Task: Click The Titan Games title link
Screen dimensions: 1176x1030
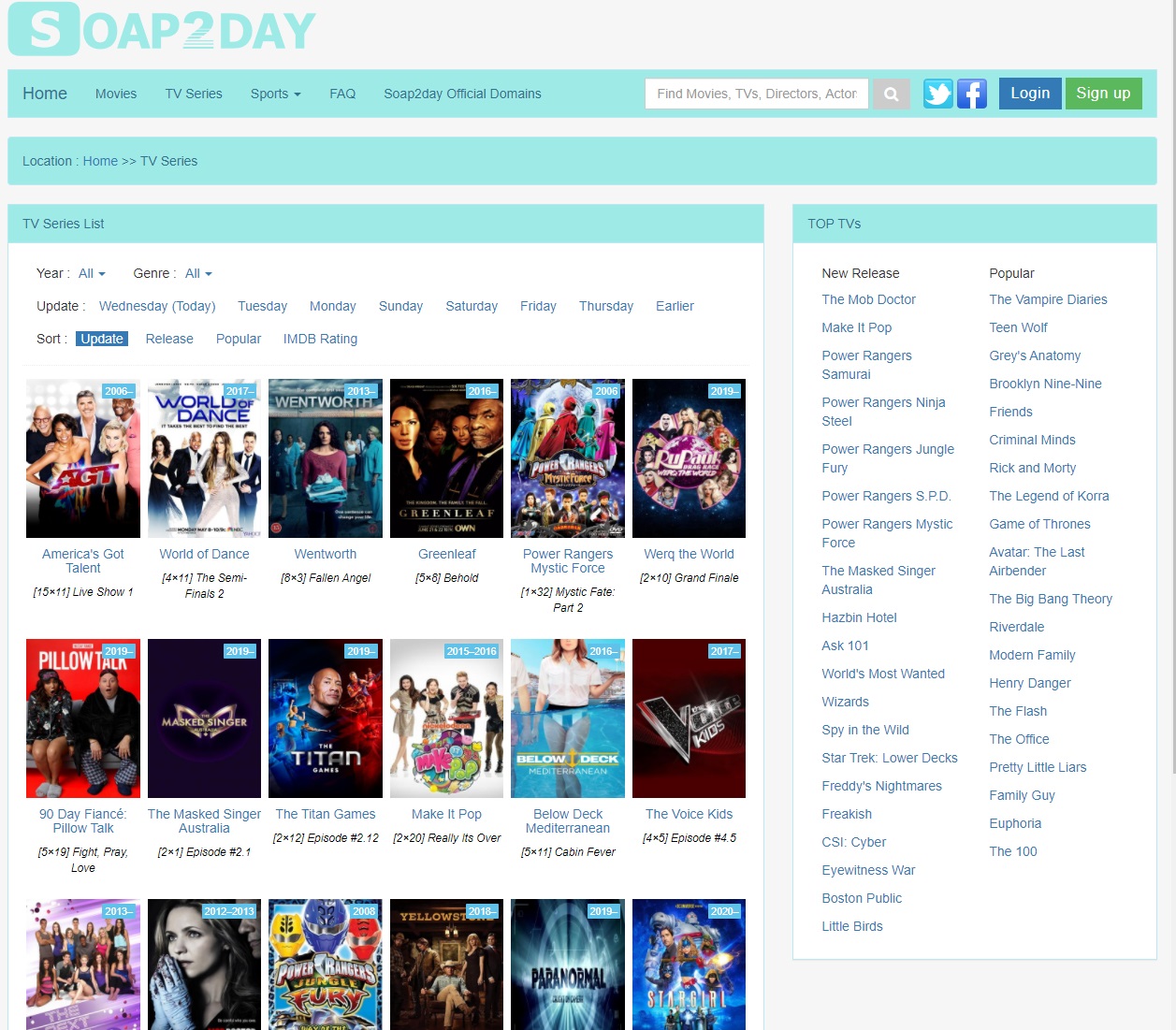Action: (326, 814)
